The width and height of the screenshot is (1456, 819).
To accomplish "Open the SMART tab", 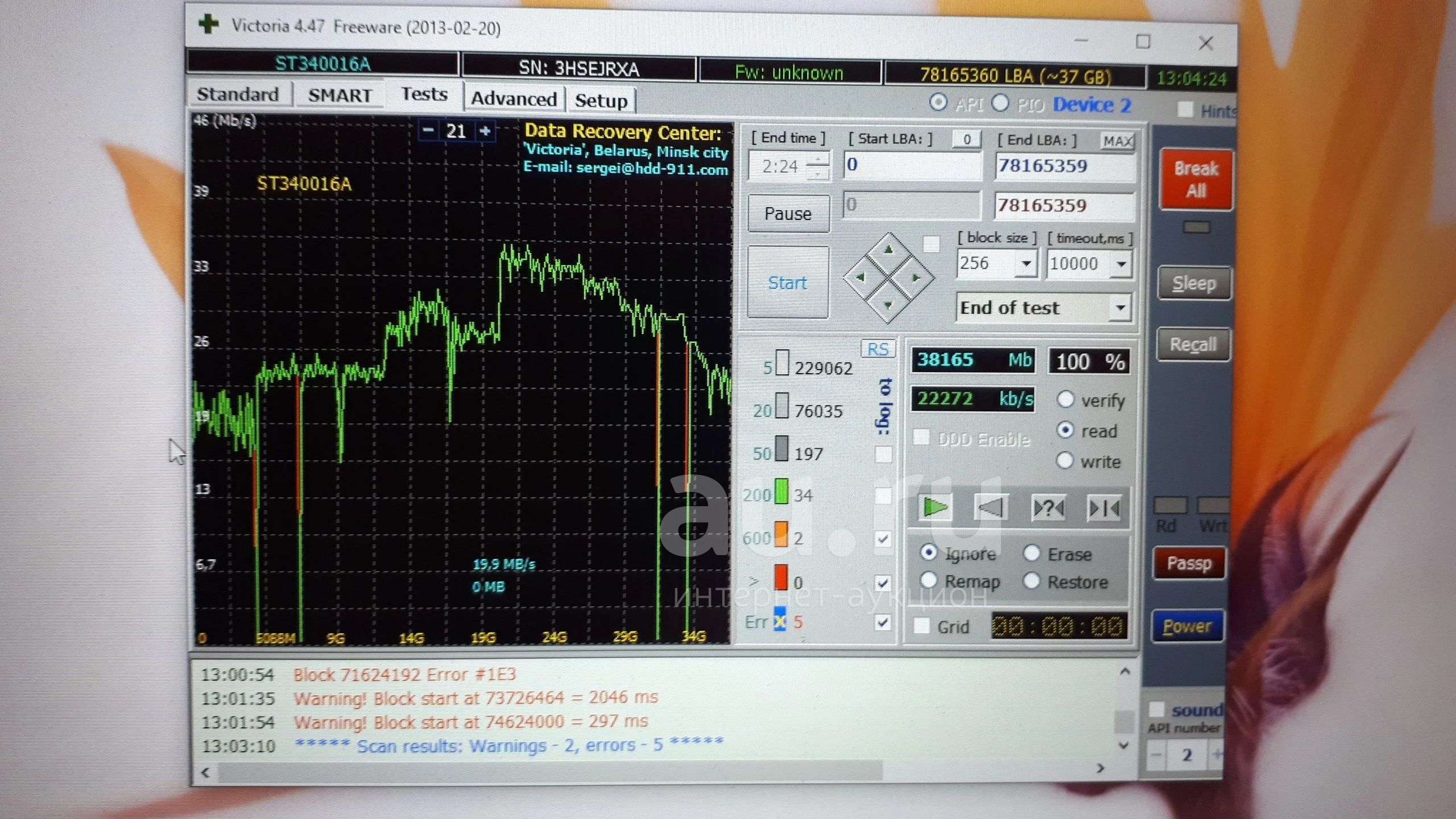I will (x=340, y=95).
